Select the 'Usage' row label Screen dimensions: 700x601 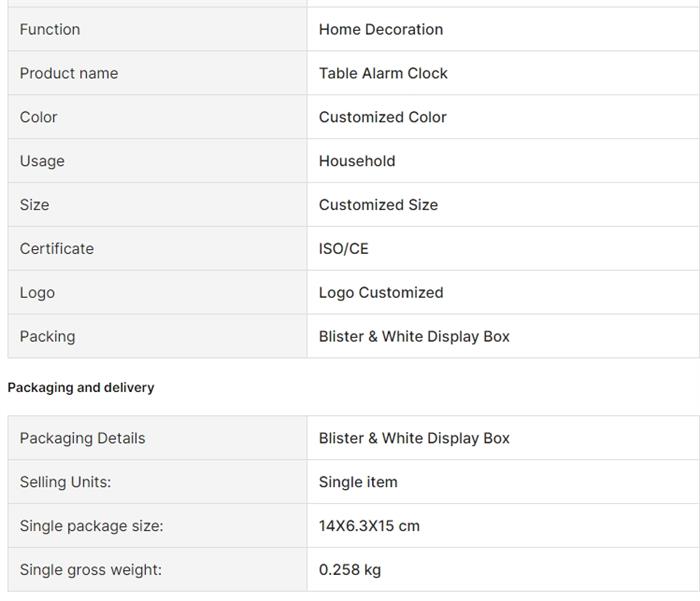point(42,161)
